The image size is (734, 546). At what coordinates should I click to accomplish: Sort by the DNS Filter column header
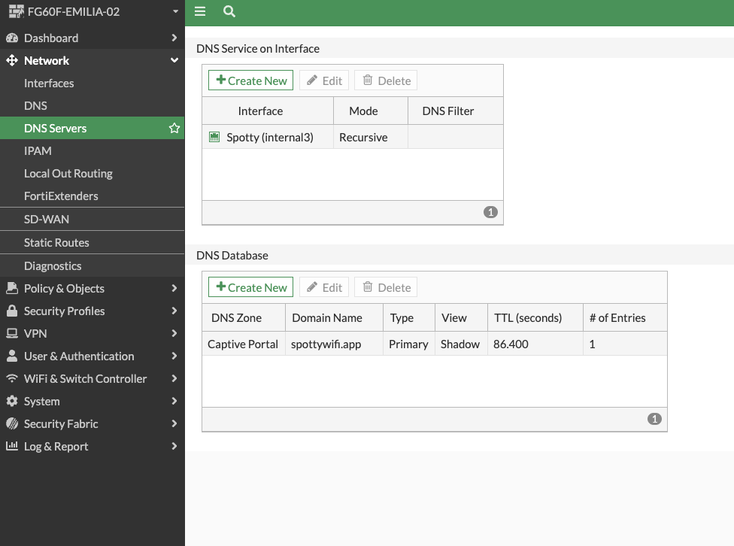[x=455, y=111]
